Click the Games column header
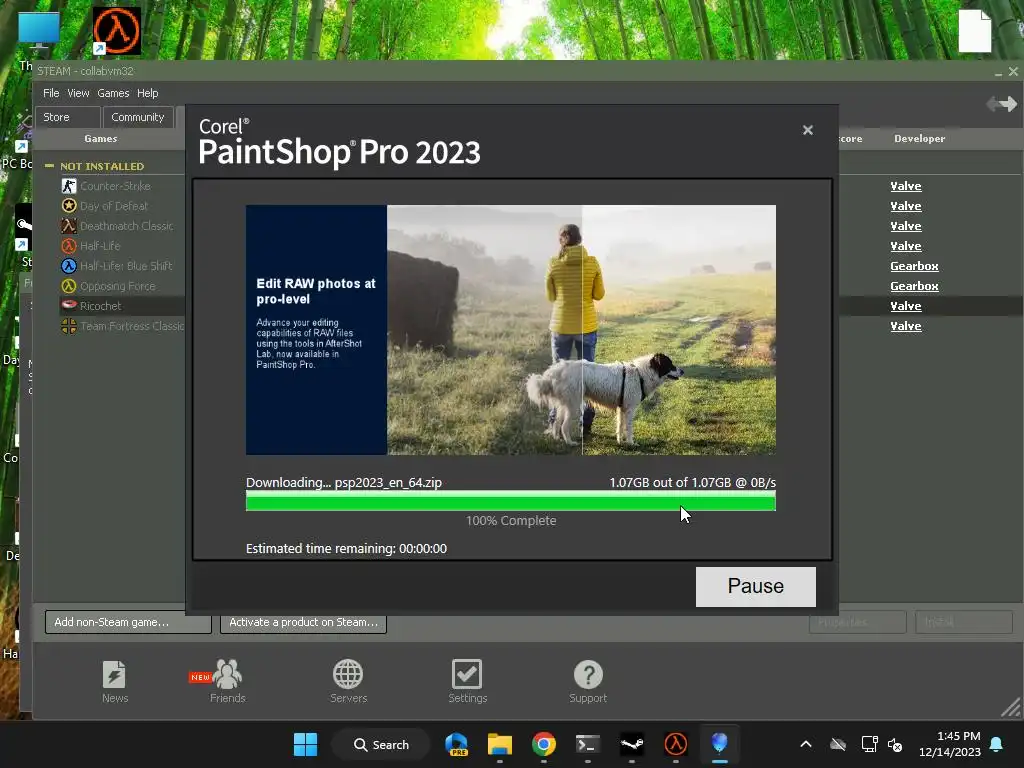Viewport: 1024px width, 768px height. tap(101, 138)
